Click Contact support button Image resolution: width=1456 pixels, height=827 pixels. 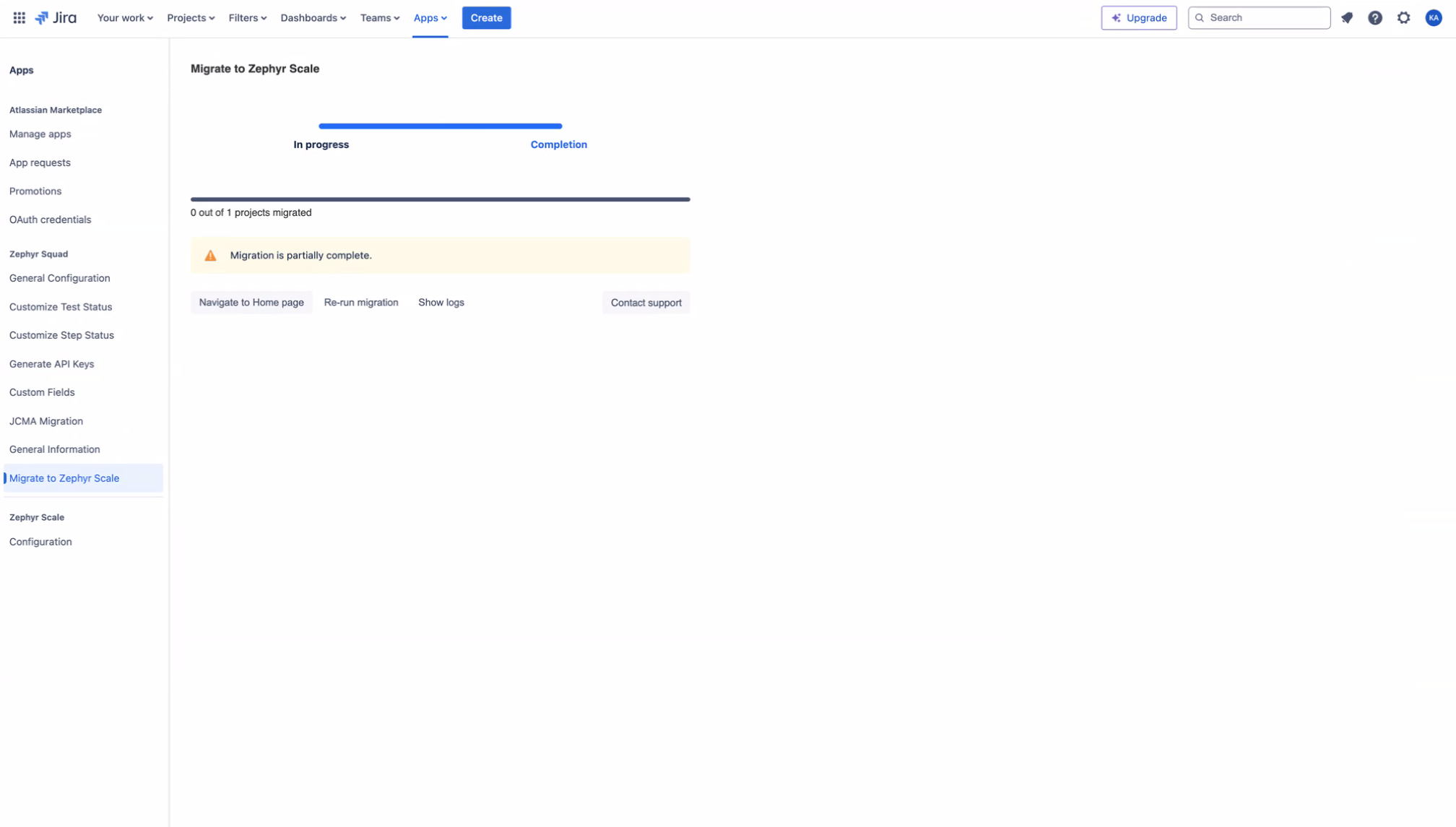(x=646, y=303)
